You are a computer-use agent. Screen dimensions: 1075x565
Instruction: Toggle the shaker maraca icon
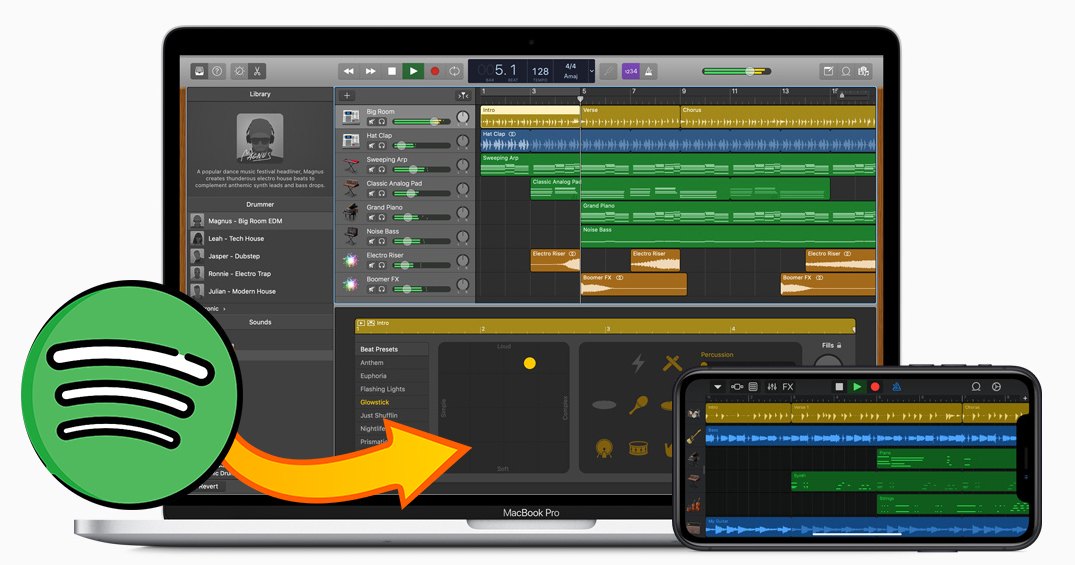click(x=638, y=405)
